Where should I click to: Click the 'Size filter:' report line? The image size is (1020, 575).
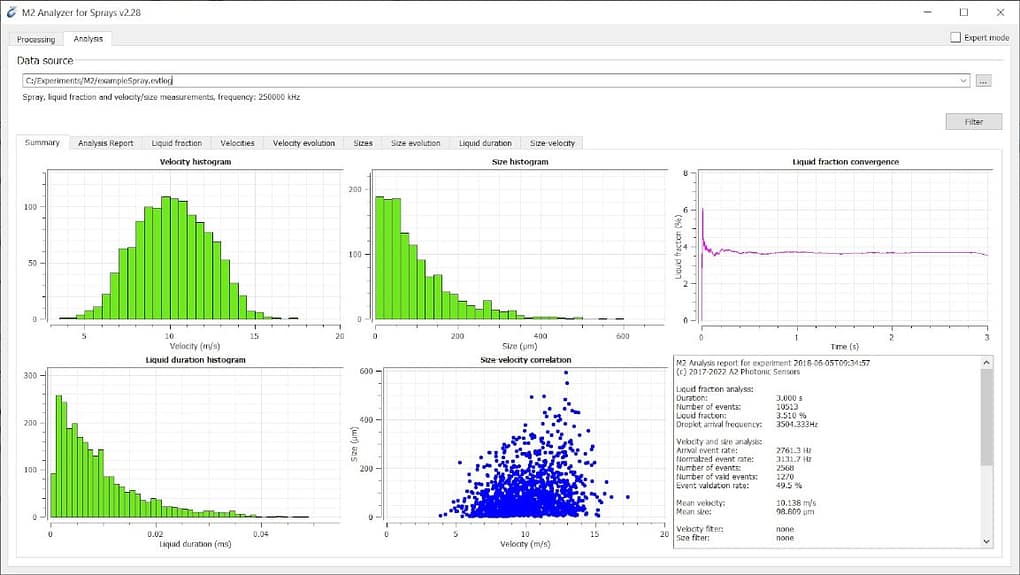tap(735, 538)
